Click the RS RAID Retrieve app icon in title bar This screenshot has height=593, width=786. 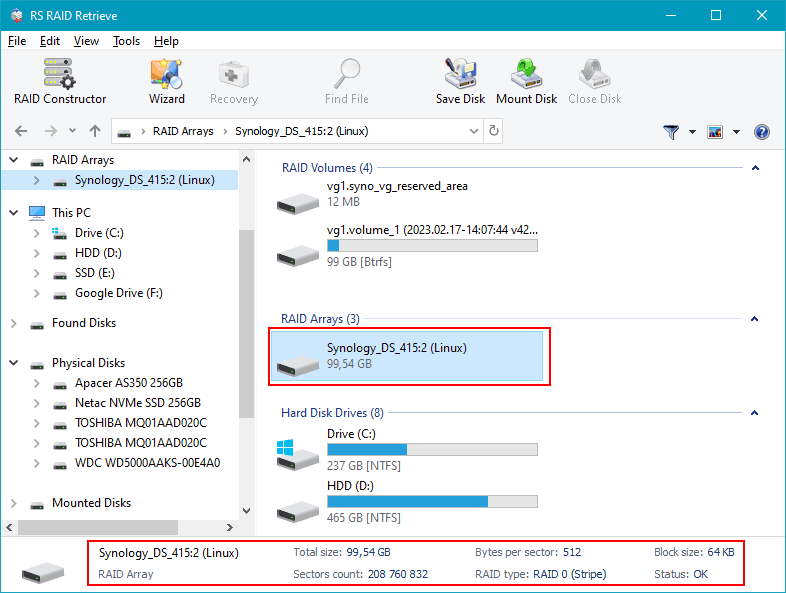[x=17, y=16]
